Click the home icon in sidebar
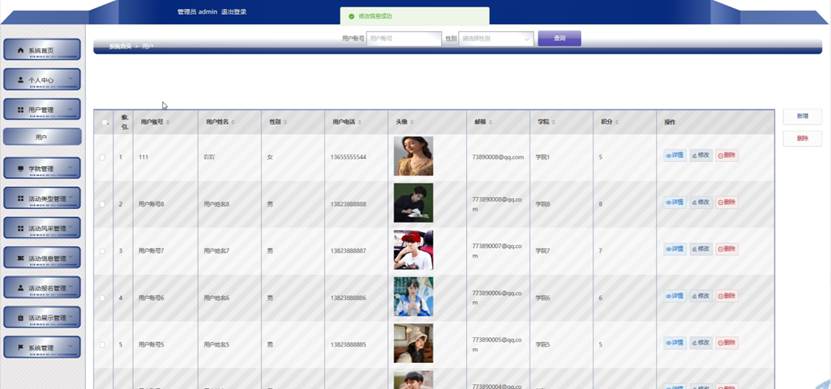The height and width of the screenshot is (389, 831). pyautogui.click(x=21, y=50)
